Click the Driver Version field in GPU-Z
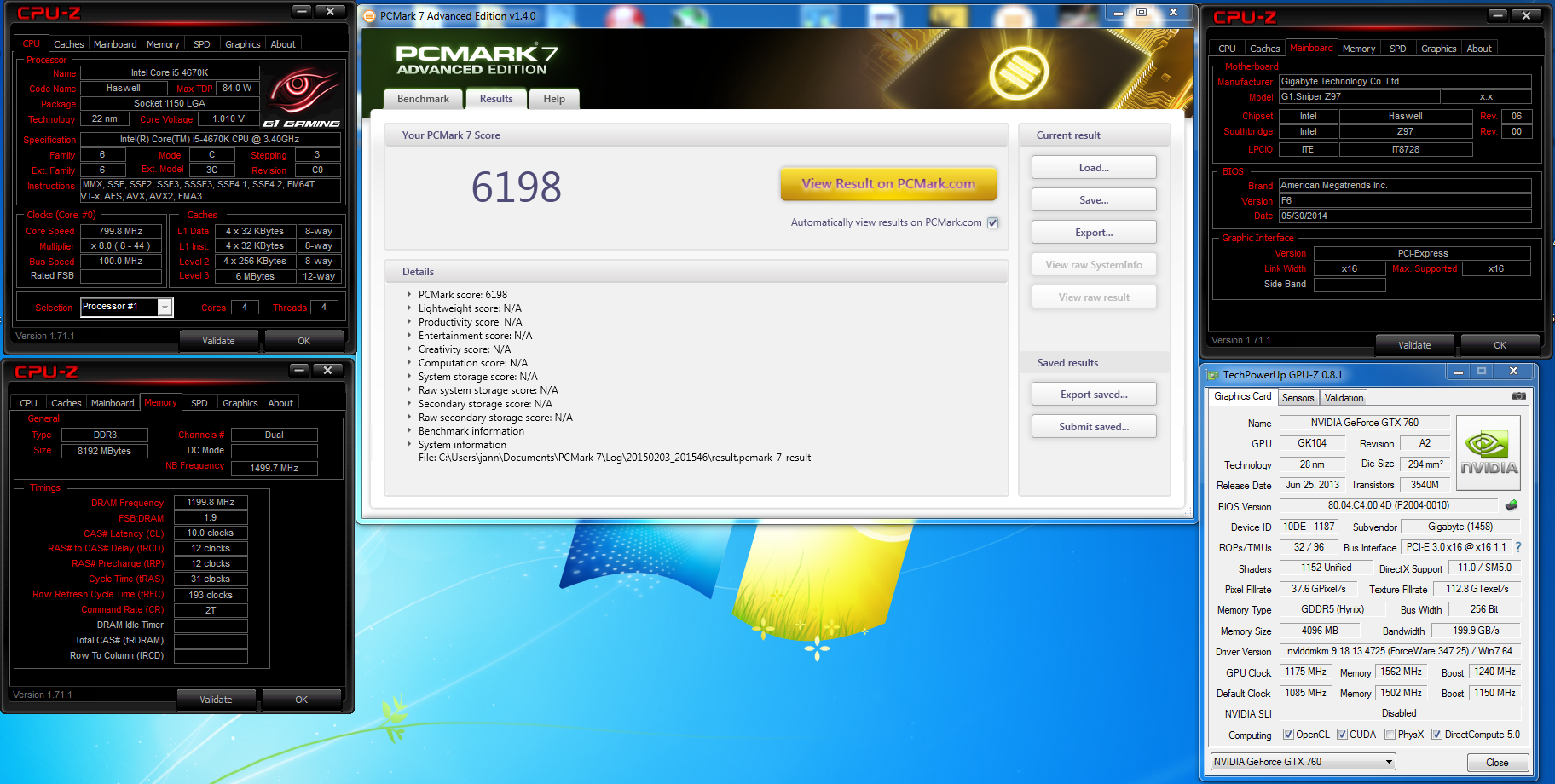Image resolution: width=1555 pixels, height=784 pixels. pyautogui.click(x=1399, y=651)
